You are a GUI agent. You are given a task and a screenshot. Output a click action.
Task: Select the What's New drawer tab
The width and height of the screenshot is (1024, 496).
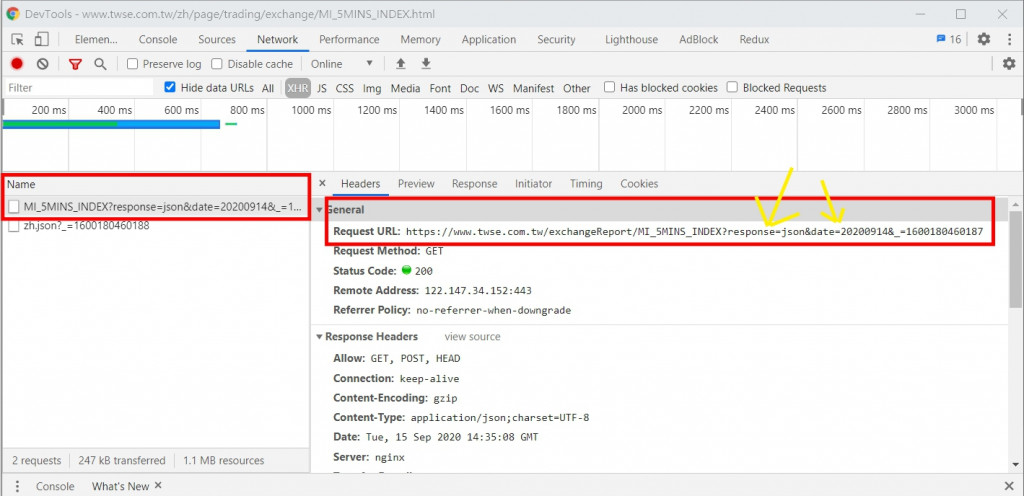[120, 486]
